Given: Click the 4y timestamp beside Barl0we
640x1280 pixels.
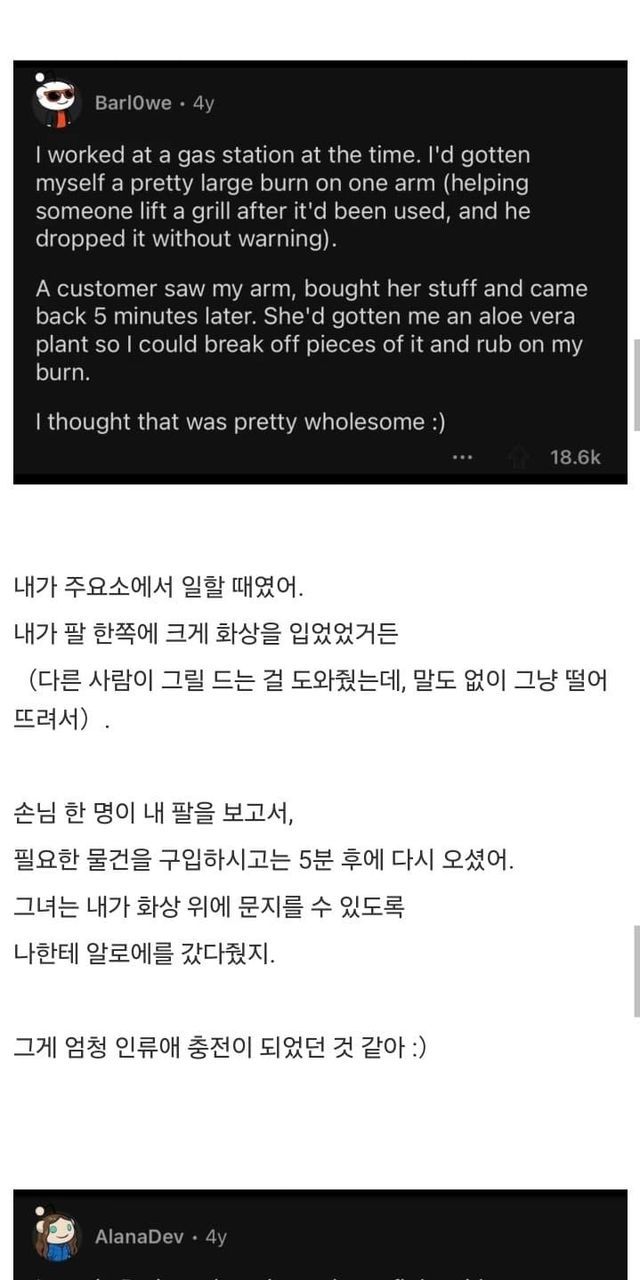Looking at the screenshot, I should (x=203, y=103).
